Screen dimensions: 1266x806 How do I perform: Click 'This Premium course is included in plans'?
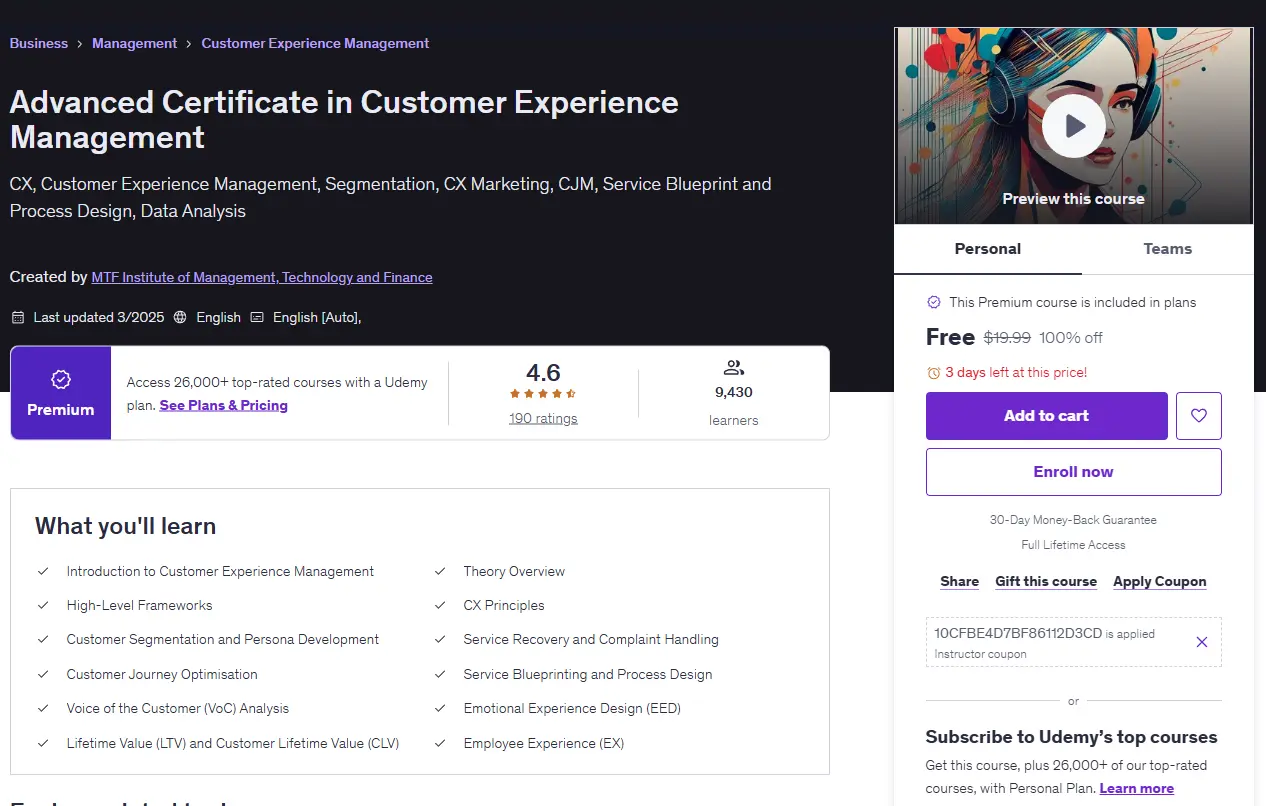[x=1073, y=302]
